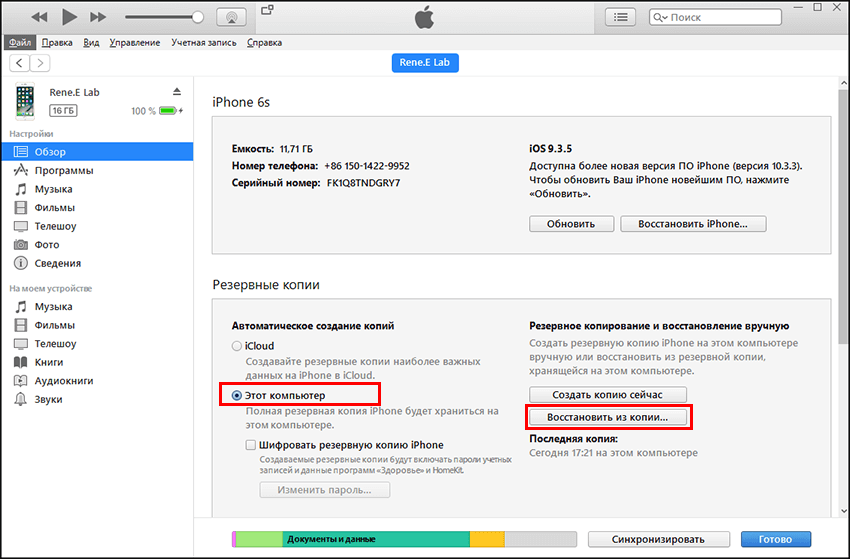Go forward with the right arrow button
850x559 pixels.
tap(40, 63)
